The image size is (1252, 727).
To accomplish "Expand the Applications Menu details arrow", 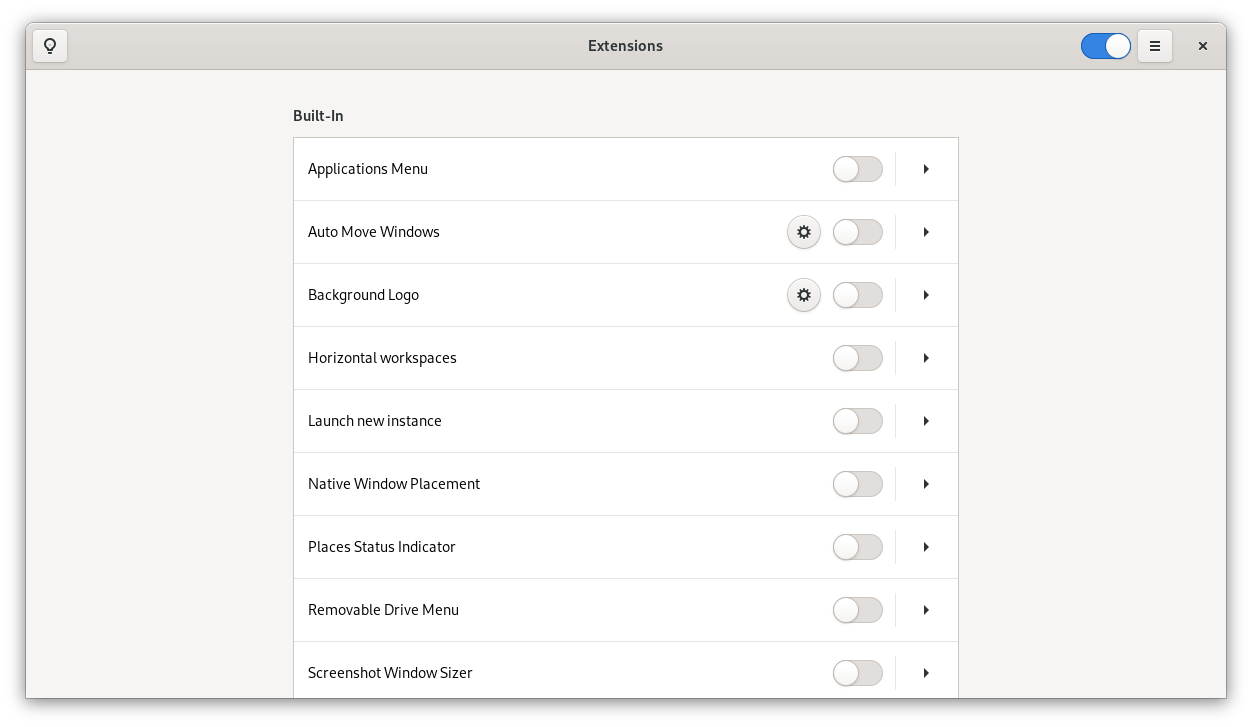I will pyautogui.click(x=927, y=169).
